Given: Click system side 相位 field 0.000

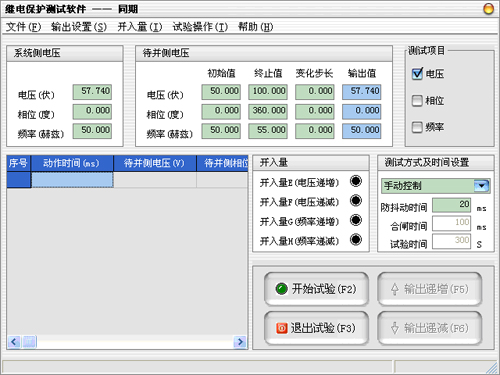Looking at the screenshot, I should [92, 111].
